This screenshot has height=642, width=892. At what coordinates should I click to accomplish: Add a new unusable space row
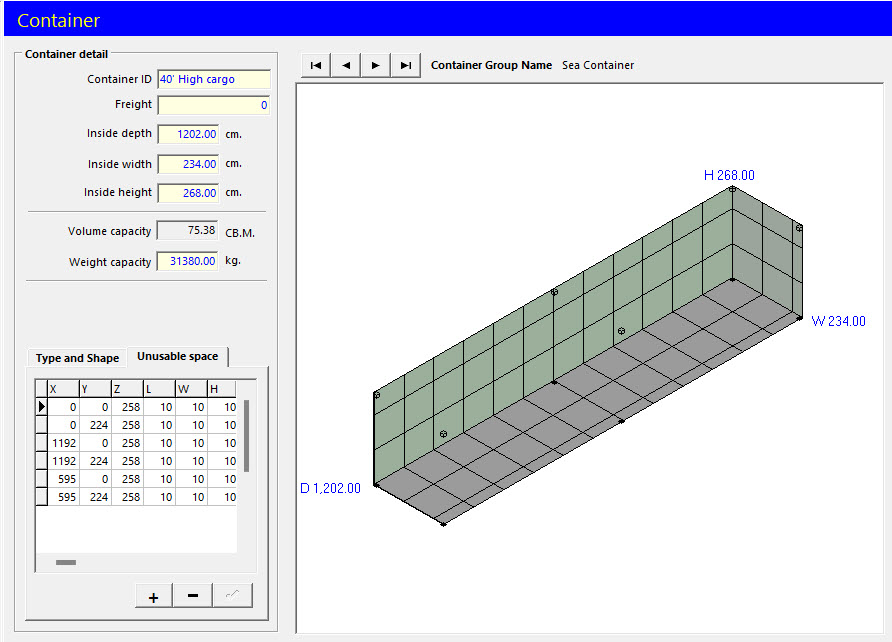click(x=154, y=596)
